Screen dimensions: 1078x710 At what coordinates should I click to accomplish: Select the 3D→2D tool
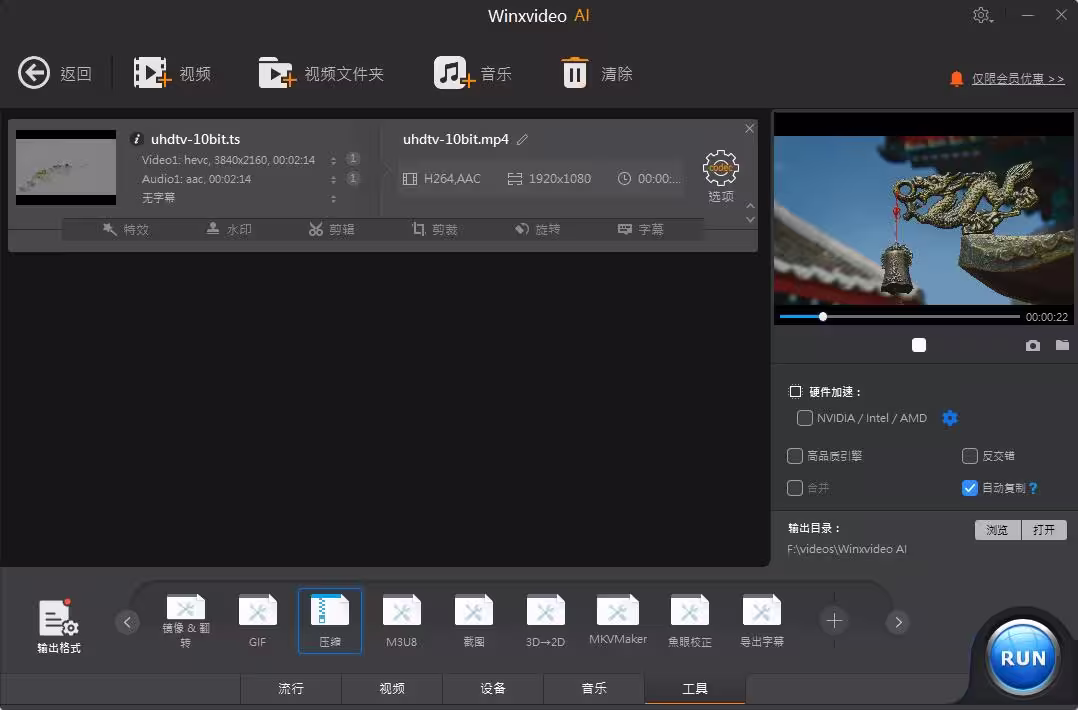coord(545,621)
